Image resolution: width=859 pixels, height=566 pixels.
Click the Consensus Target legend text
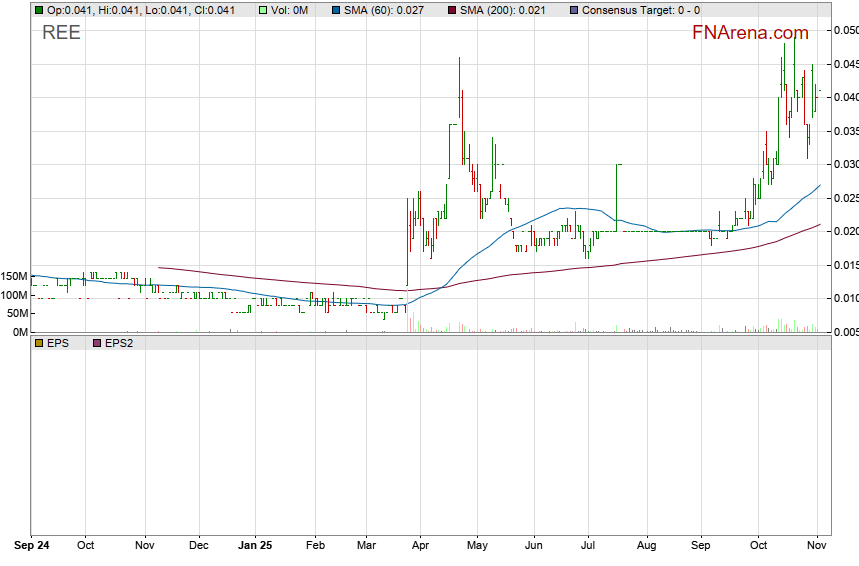coord(641,10)
